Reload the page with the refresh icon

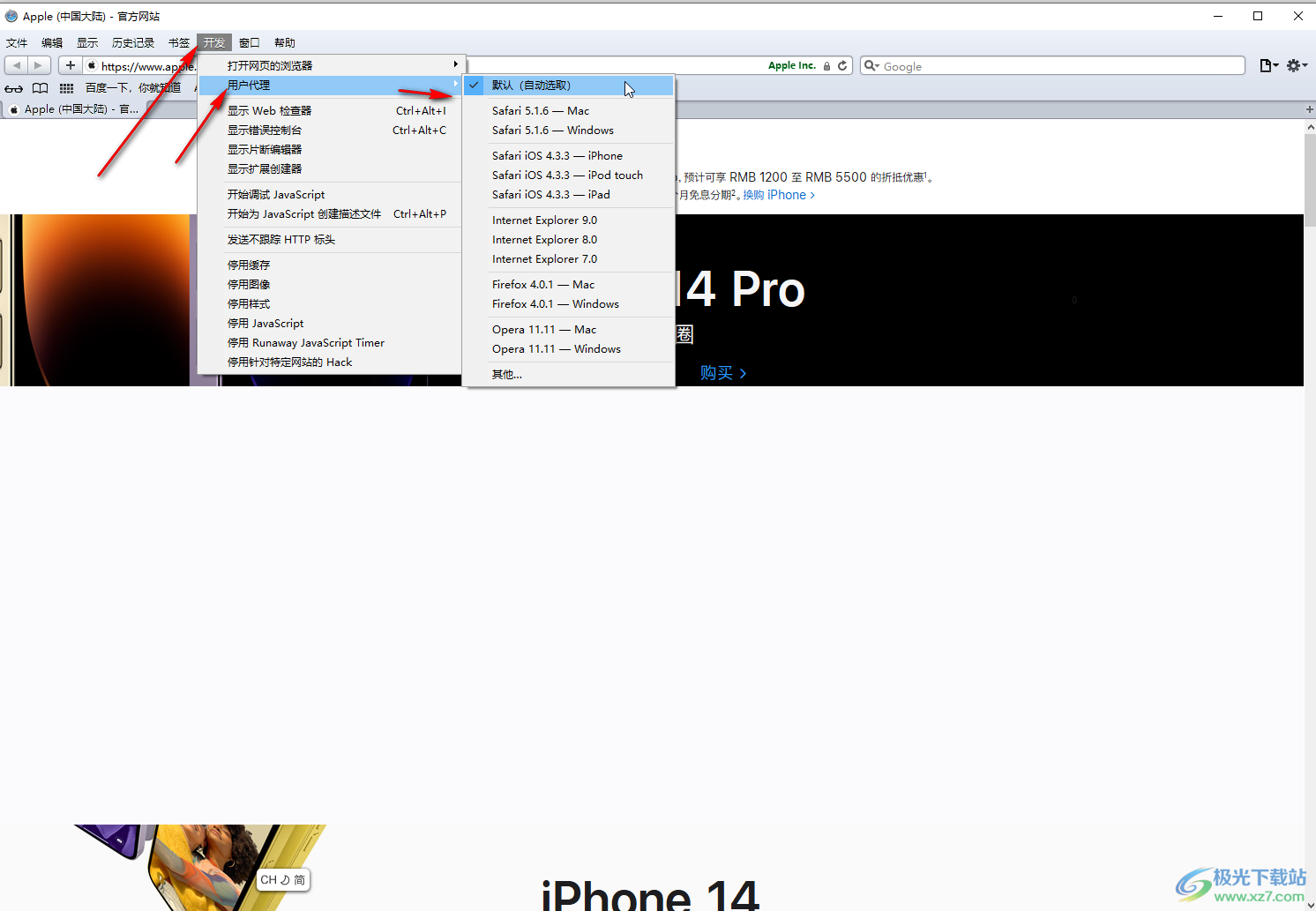click(842, 65)
